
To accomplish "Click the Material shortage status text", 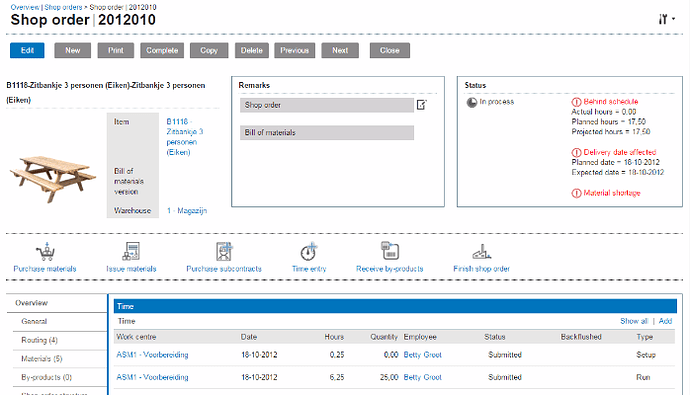I will [612, 193].
